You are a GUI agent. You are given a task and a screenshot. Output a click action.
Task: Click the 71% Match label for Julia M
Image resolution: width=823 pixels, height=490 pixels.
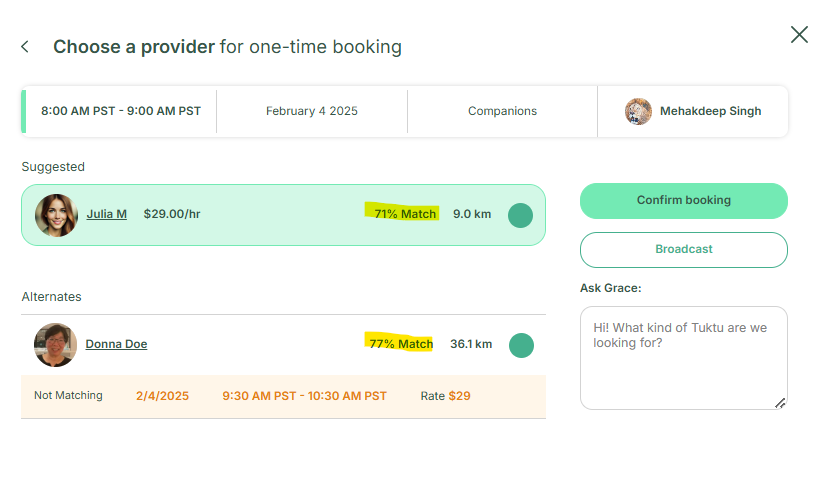(405, 214)
